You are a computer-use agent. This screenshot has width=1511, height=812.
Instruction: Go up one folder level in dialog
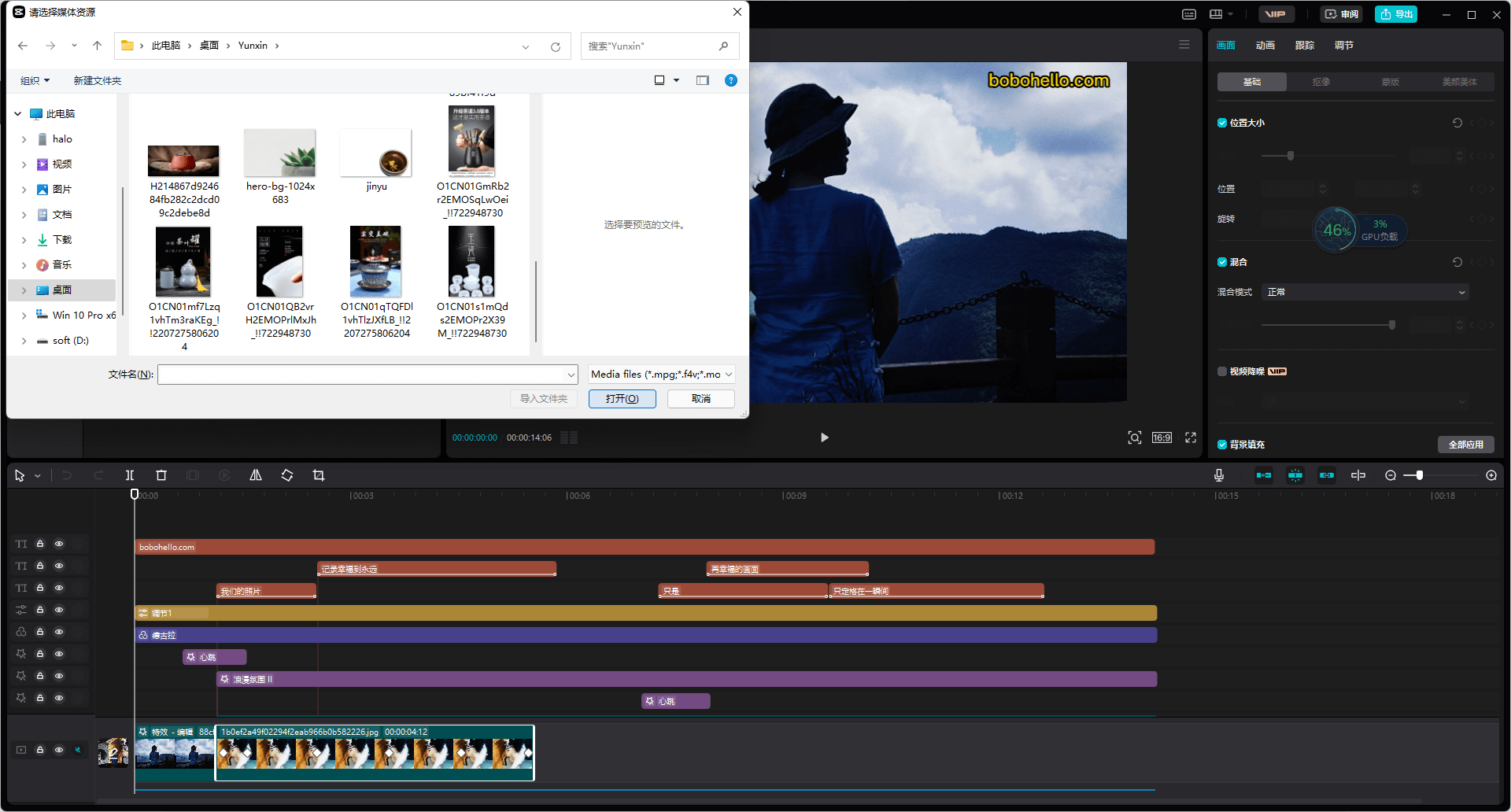point(98,46)
